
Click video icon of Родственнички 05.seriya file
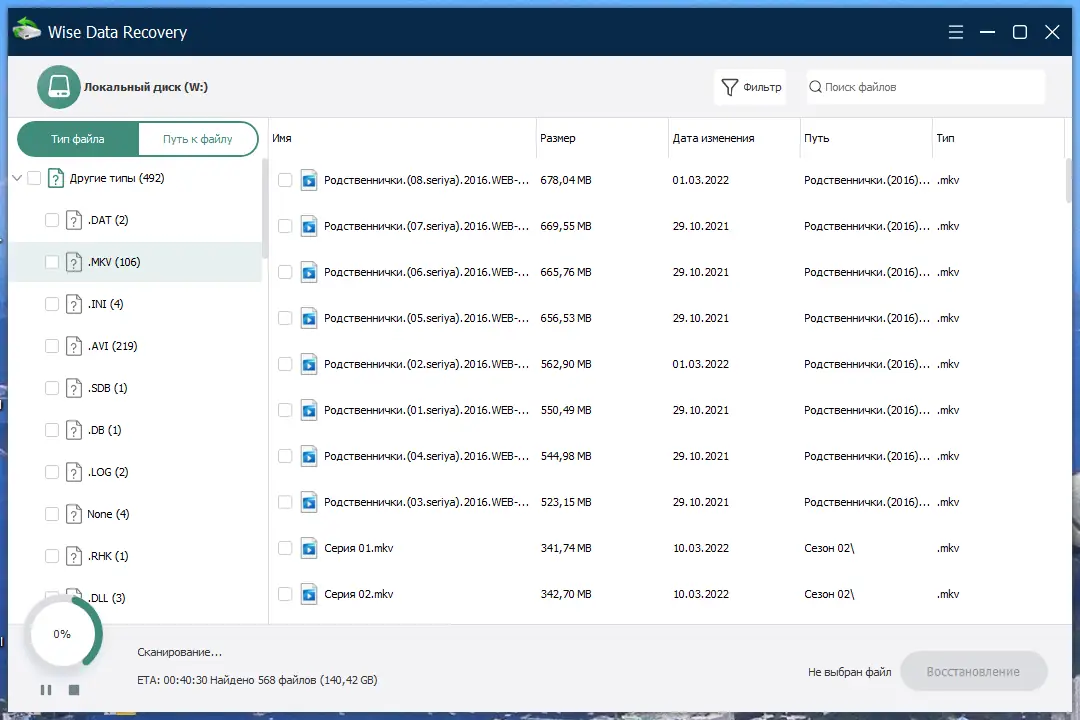pyautogui.click(x=309, y=318)
